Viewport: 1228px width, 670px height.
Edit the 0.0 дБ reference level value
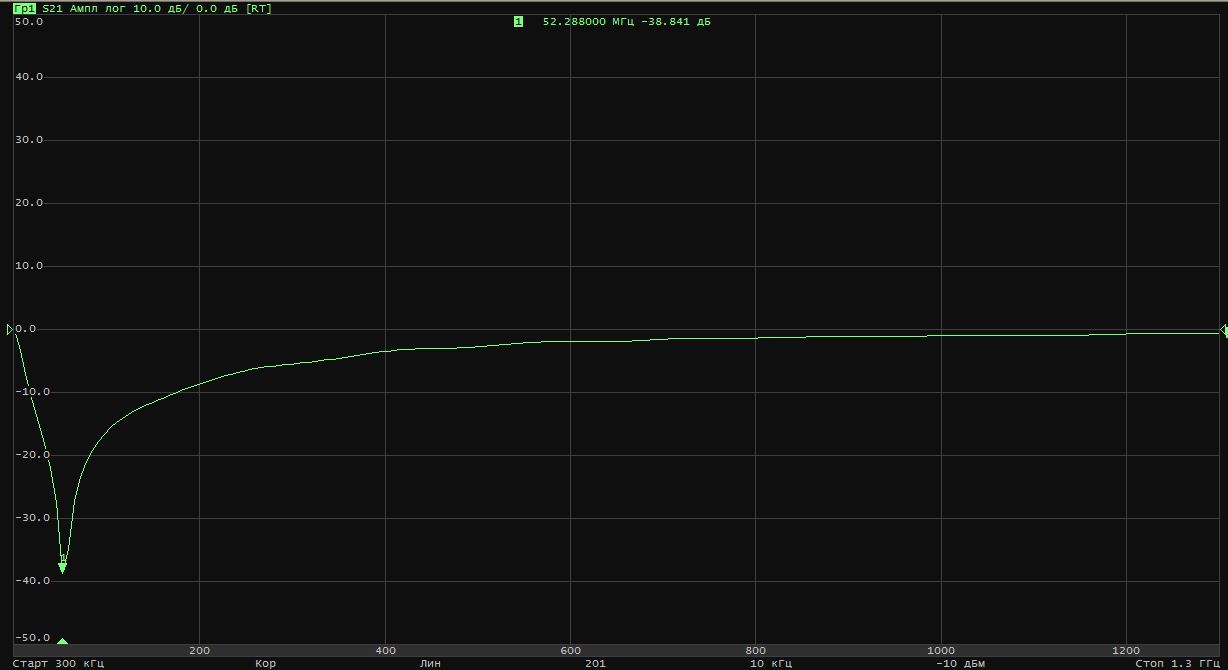pos(217,8)
